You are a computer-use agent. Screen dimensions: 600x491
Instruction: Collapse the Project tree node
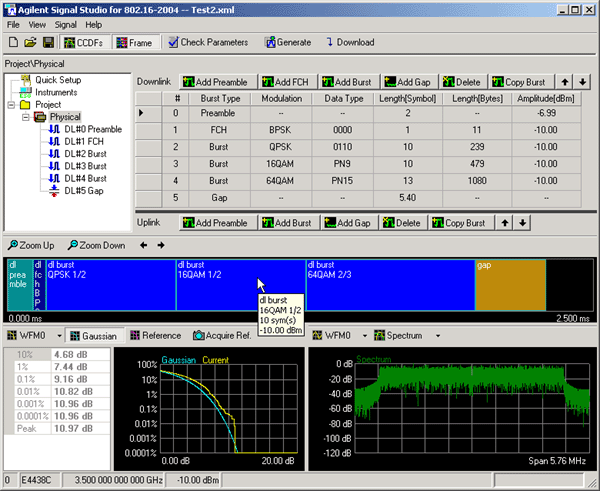11,105
